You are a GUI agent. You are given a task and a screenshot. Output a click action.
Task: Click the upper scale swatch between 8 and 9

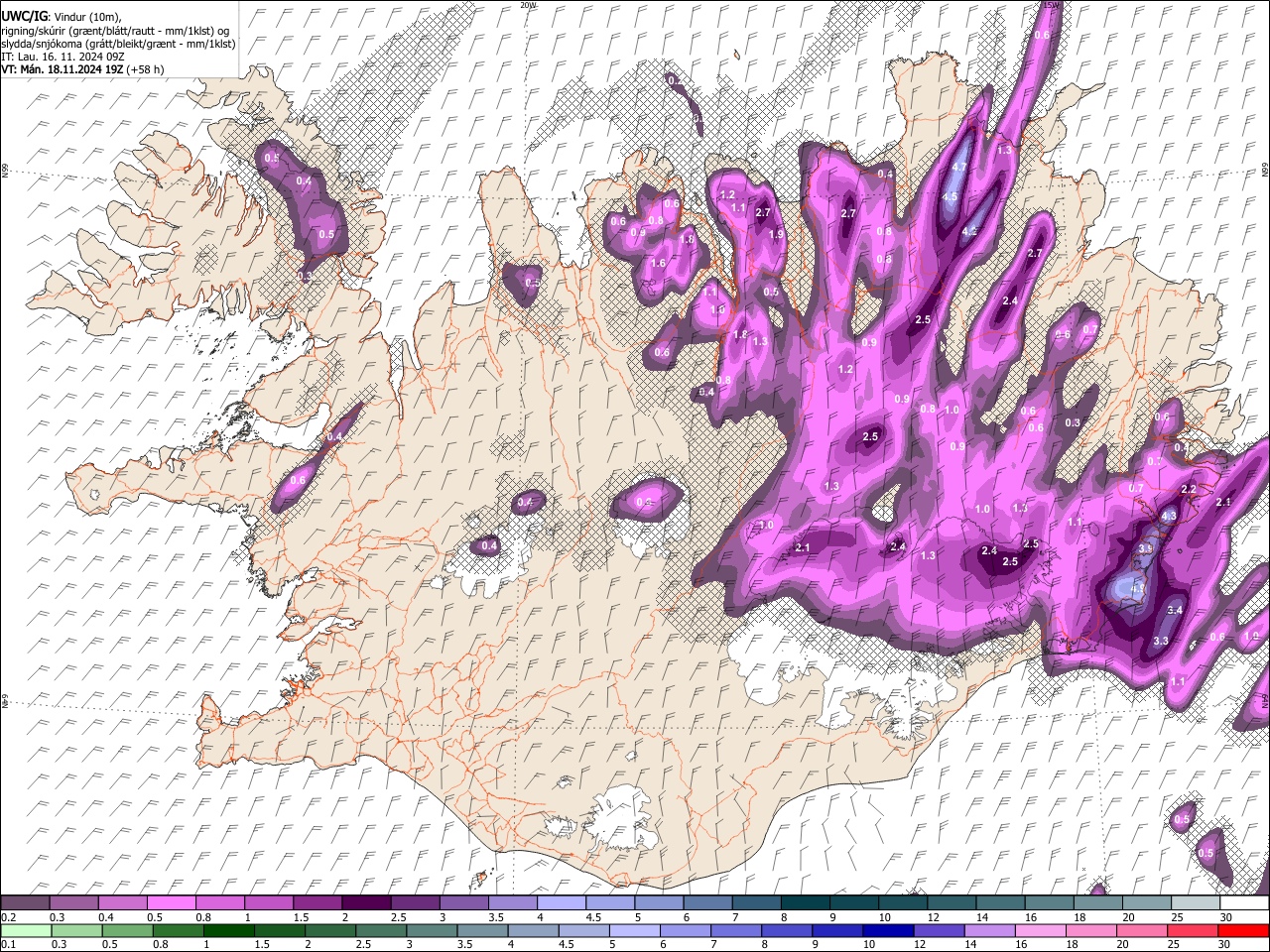805,903
